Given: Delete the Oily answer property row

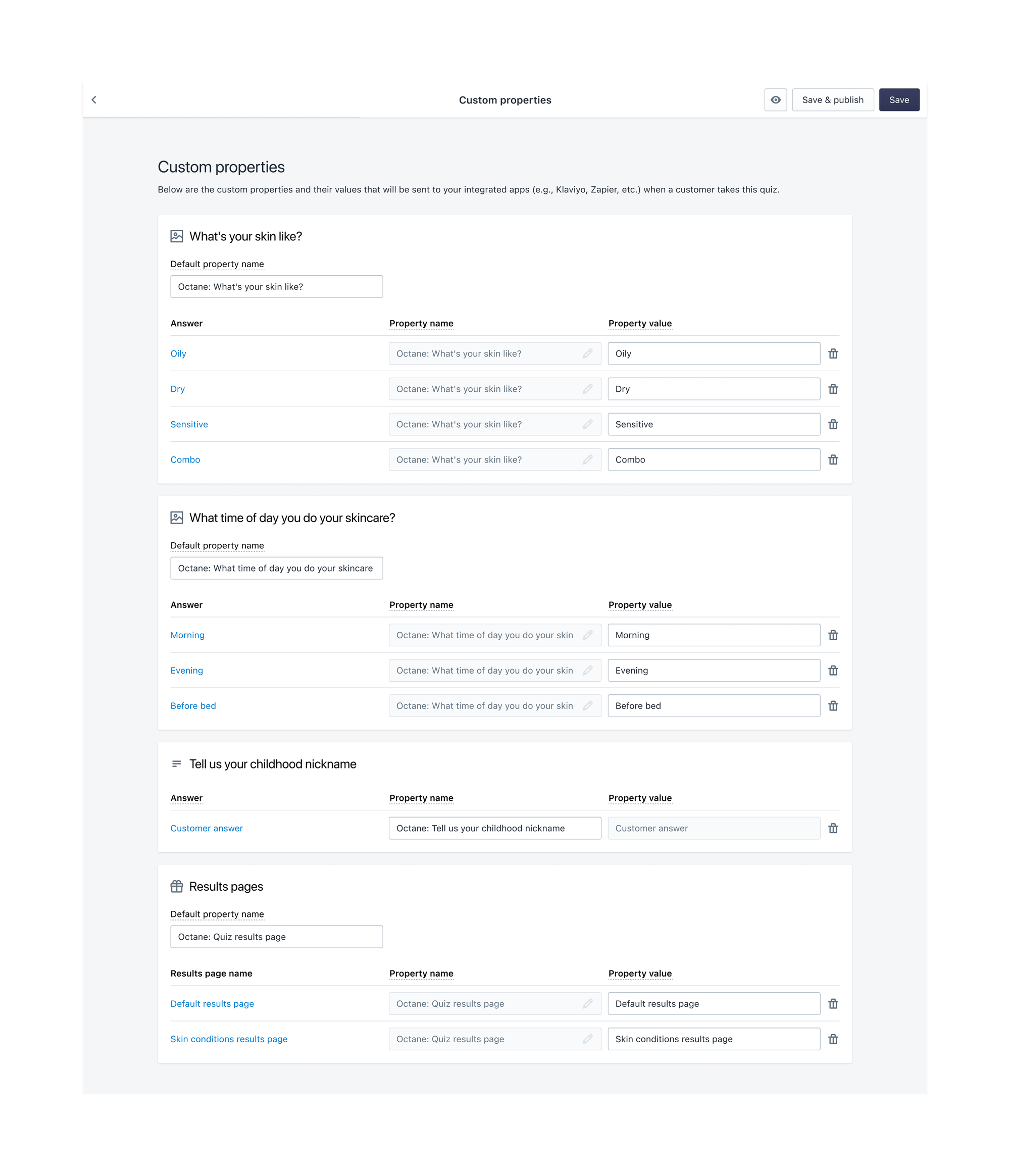Looking at the screenshot, I should [x=833, y=353].
